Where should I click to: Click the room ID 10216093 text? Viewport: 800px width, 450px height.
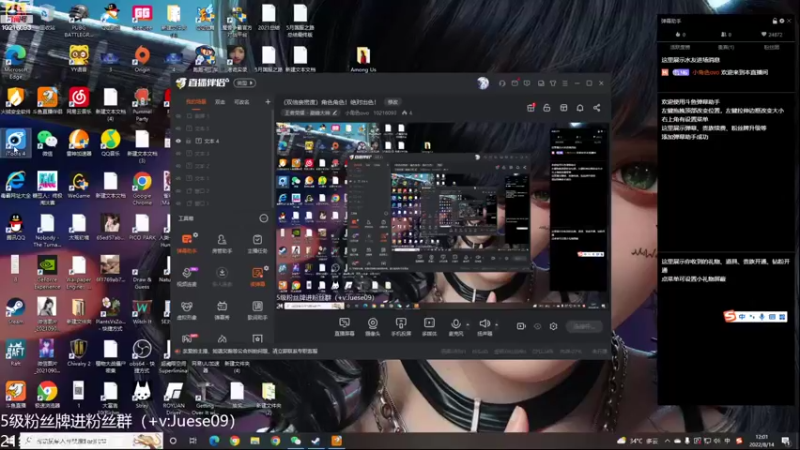coord(385,113)
